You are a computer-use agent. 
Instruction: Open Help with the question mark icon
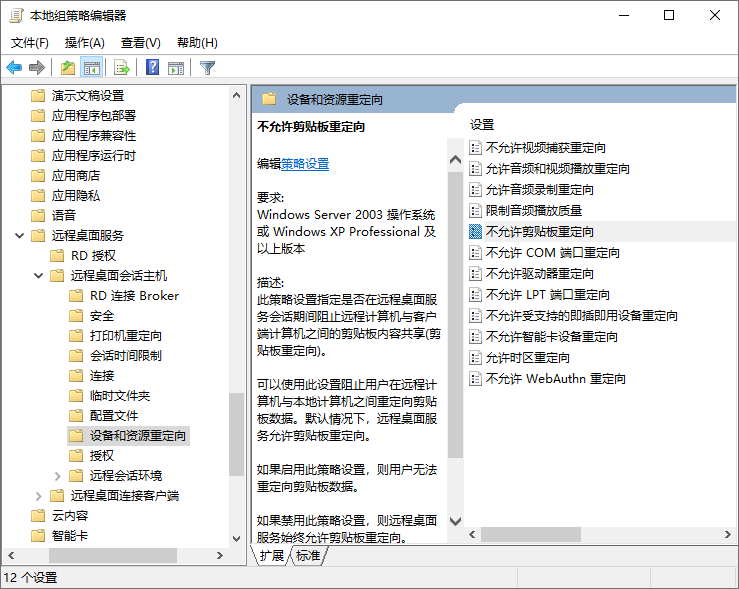pos(152,67)
